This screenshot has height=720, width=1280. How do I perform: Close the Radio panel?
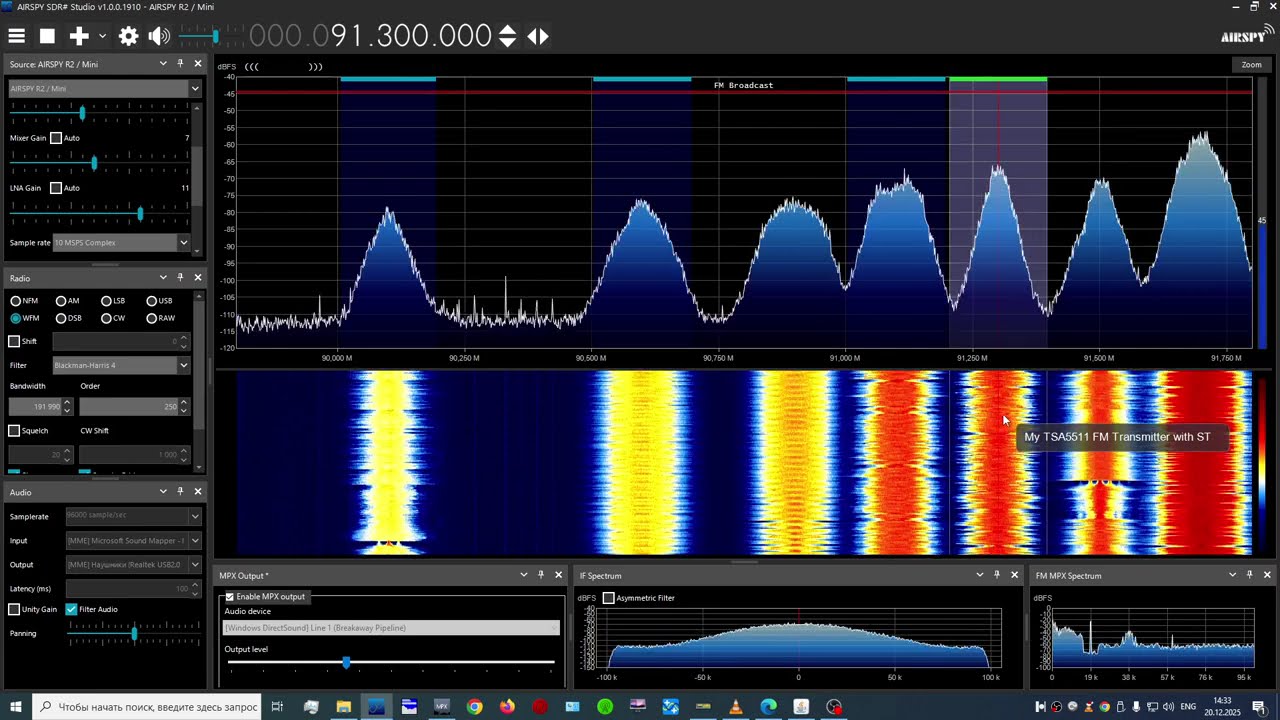pos(197,278)
